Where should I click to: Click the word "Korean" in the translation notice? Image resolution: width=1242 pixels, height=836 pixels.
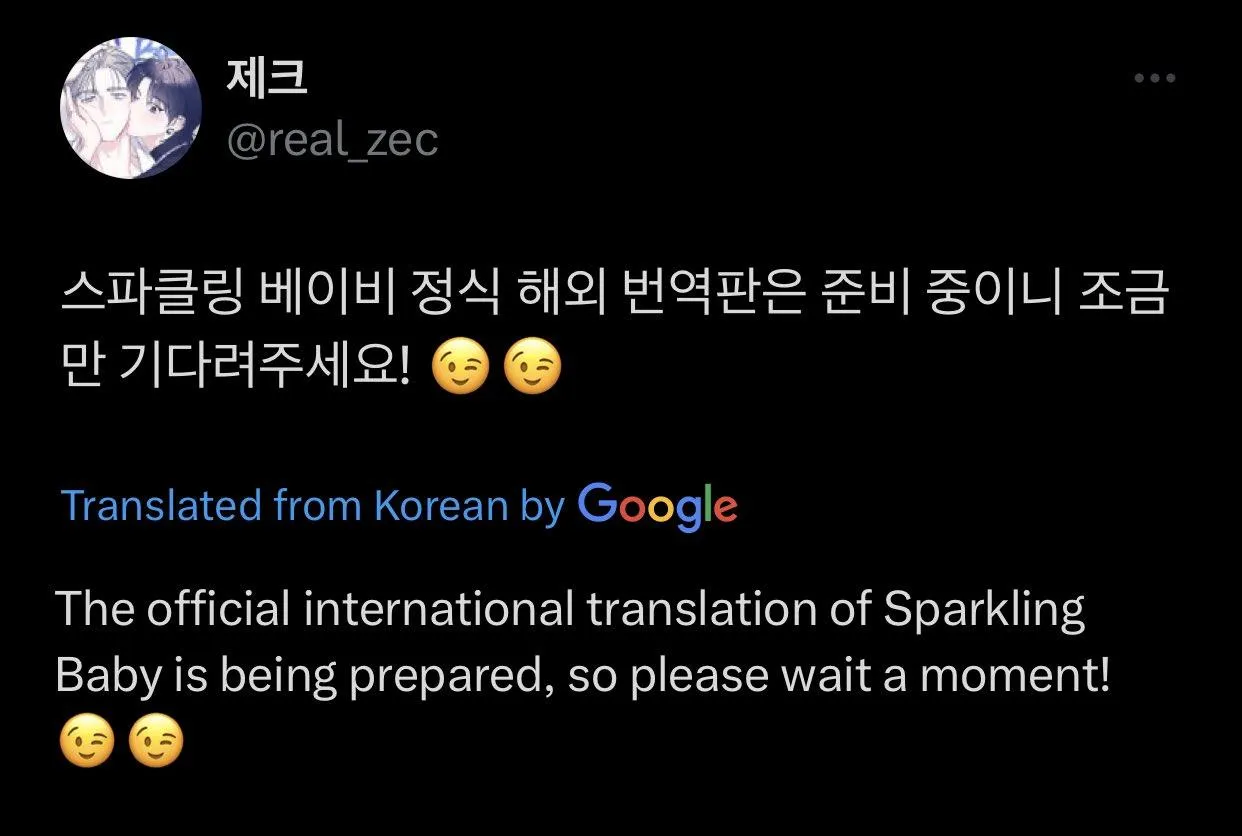441,507
